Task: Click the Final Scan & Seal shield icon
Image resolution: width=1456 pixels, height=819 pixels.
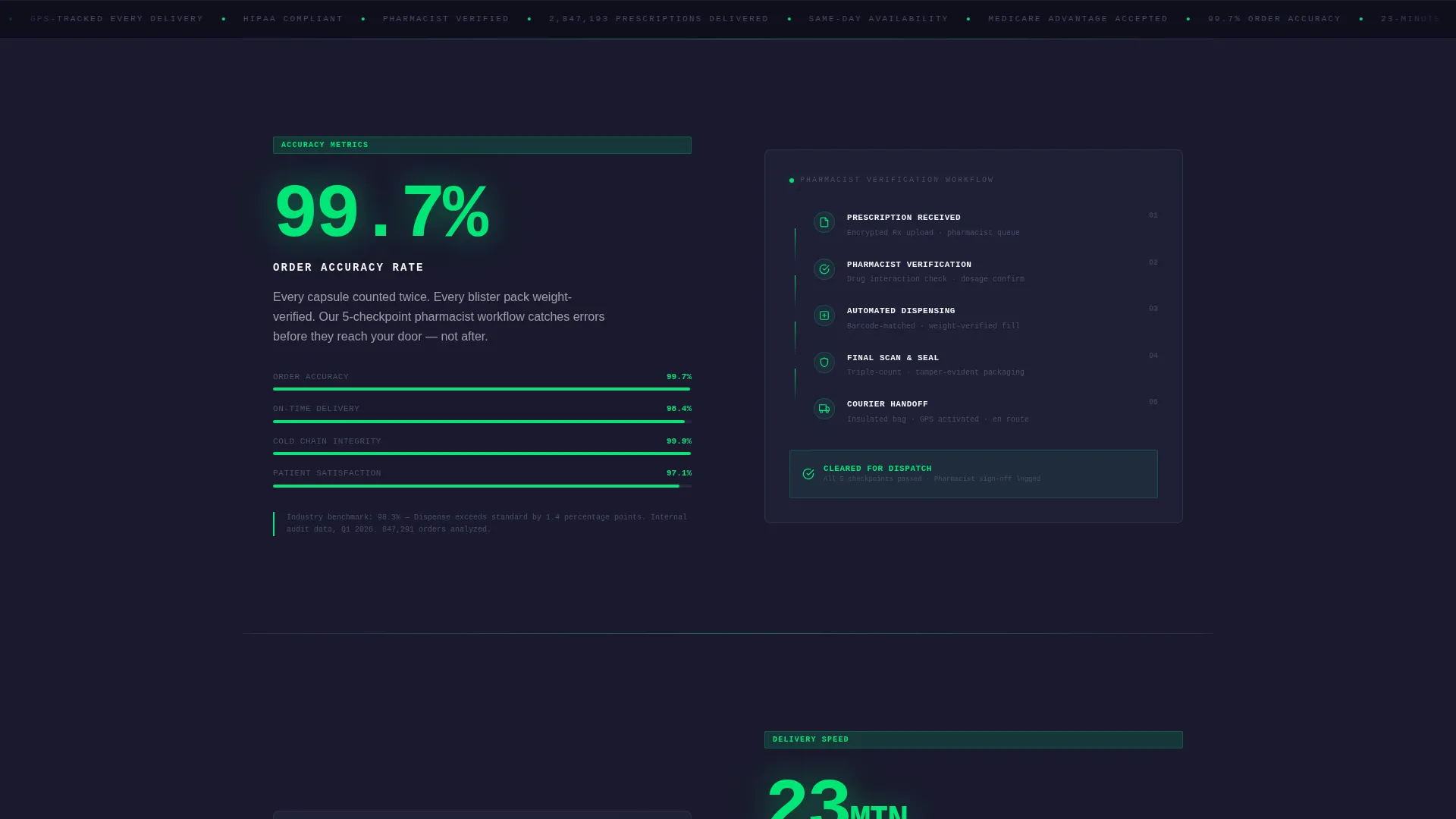Action: point(824,362)
